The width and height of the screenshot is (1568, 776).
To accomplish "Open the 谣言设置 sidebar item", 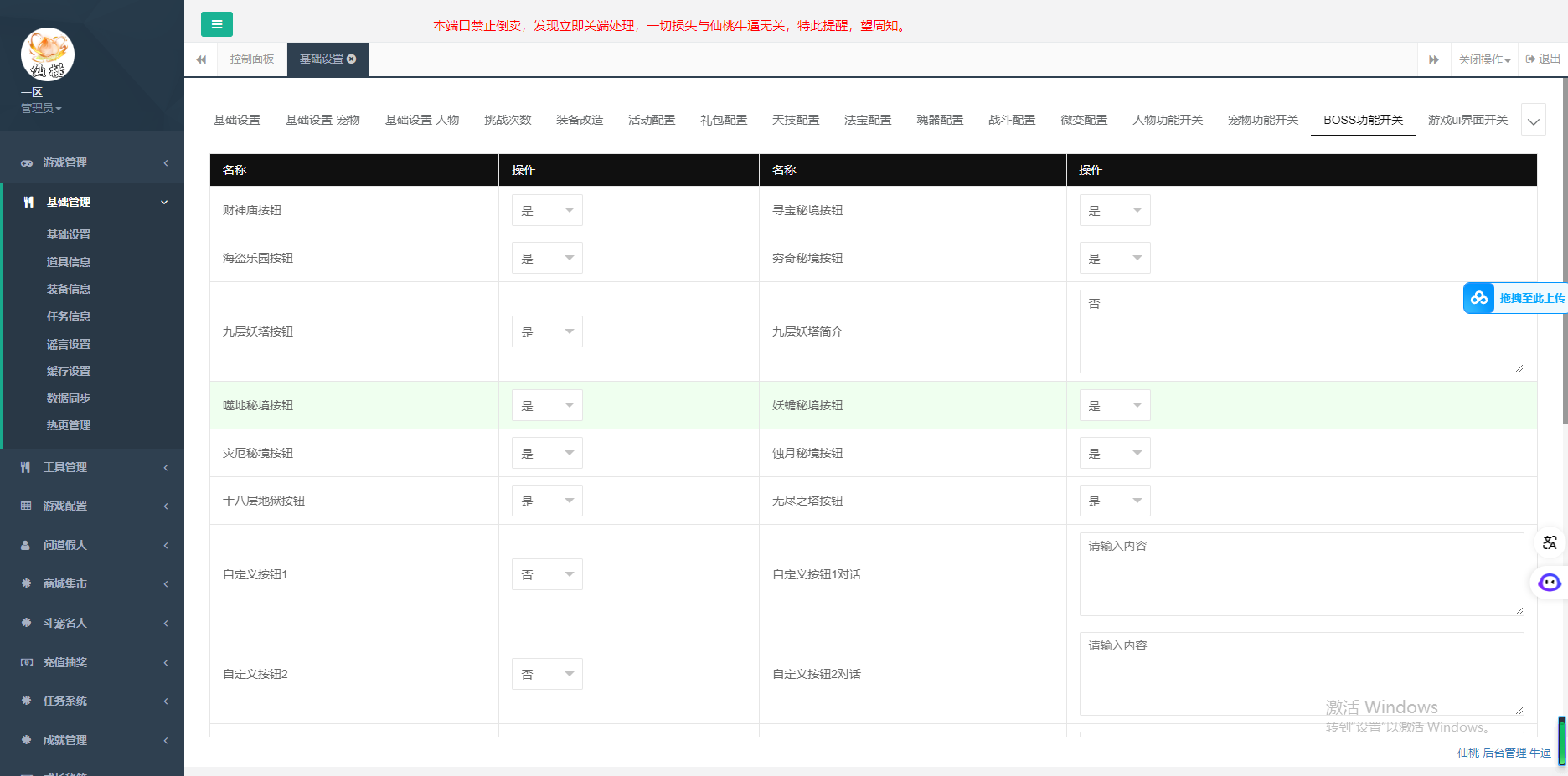I will 69,344.
